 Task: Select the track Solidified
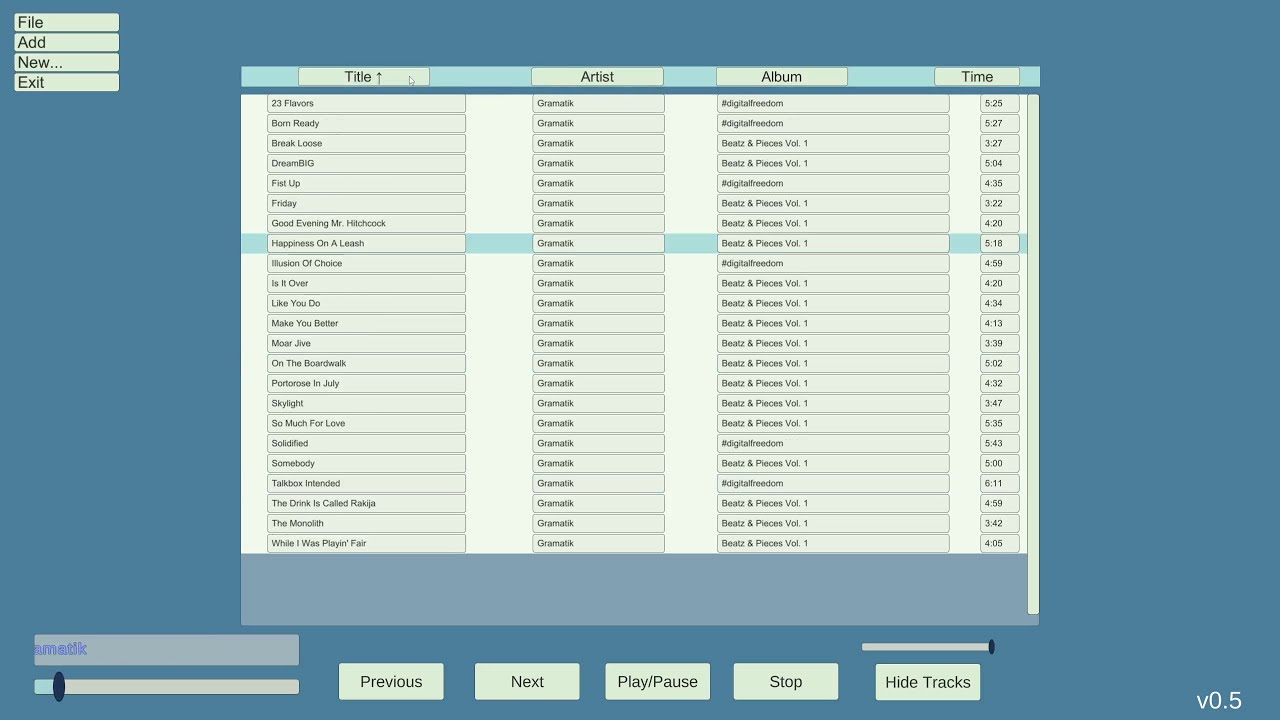(x=366, y=443)
